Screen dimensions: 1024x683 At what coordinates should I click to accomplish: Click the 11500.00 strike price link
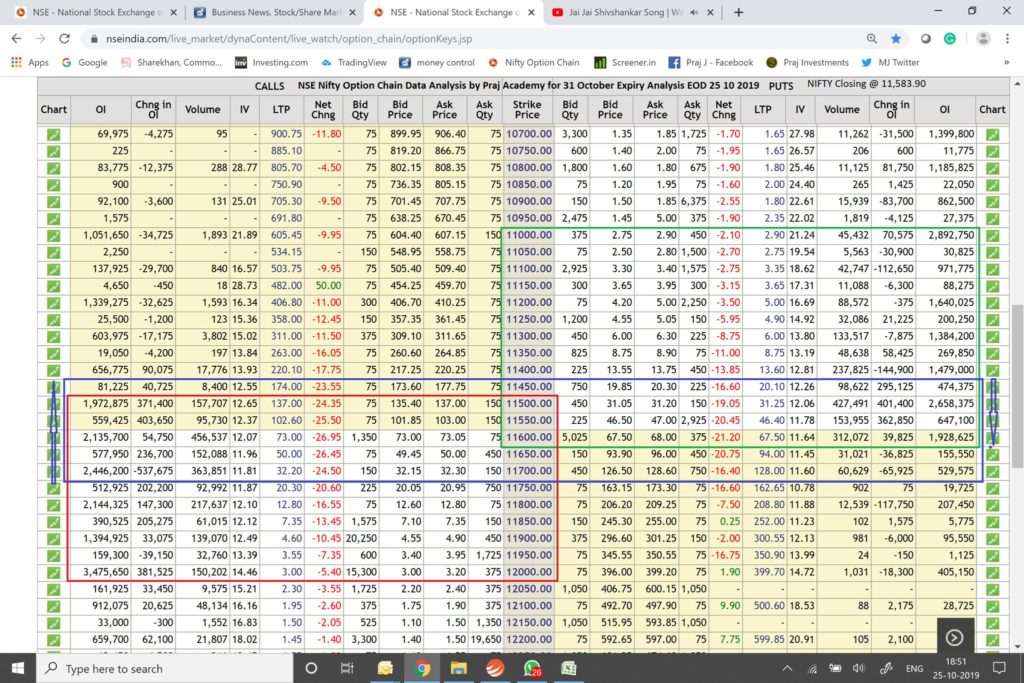coord(527,401)
